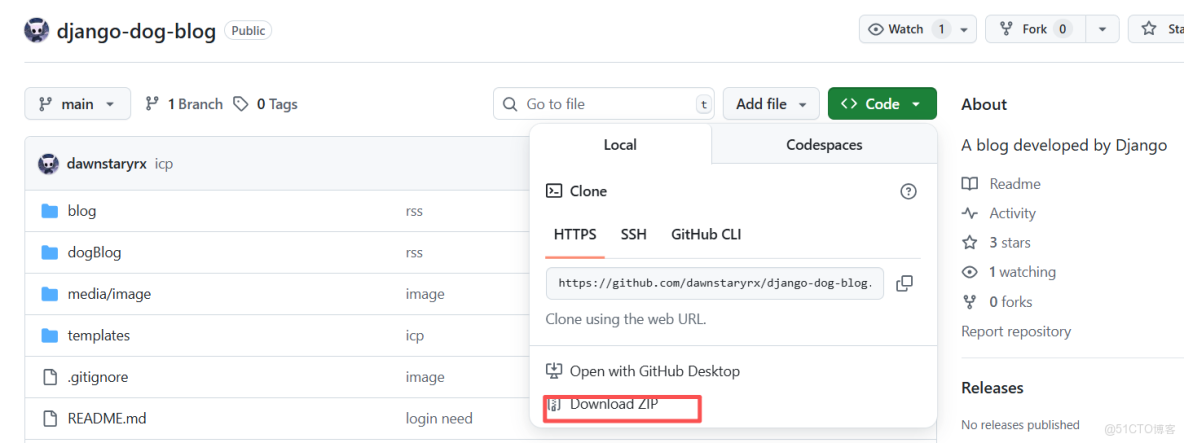
Task: Click the Open with GitHub Desktop icon
Action: pos(554,371)
